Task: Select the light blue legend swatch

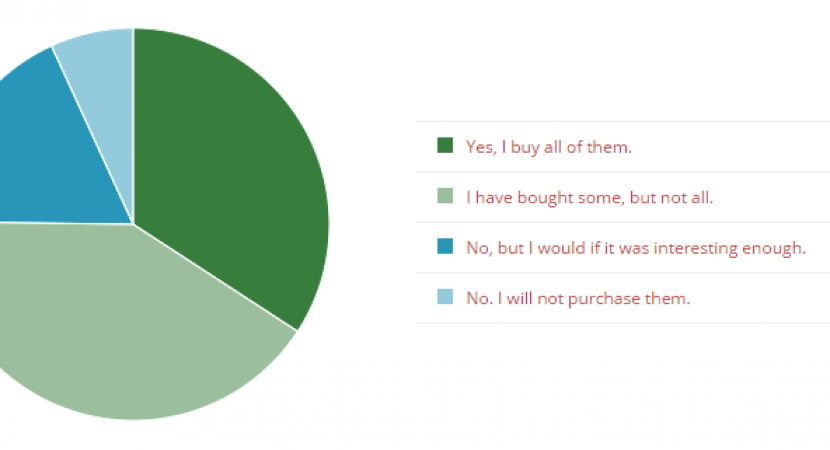Action: 445,297
